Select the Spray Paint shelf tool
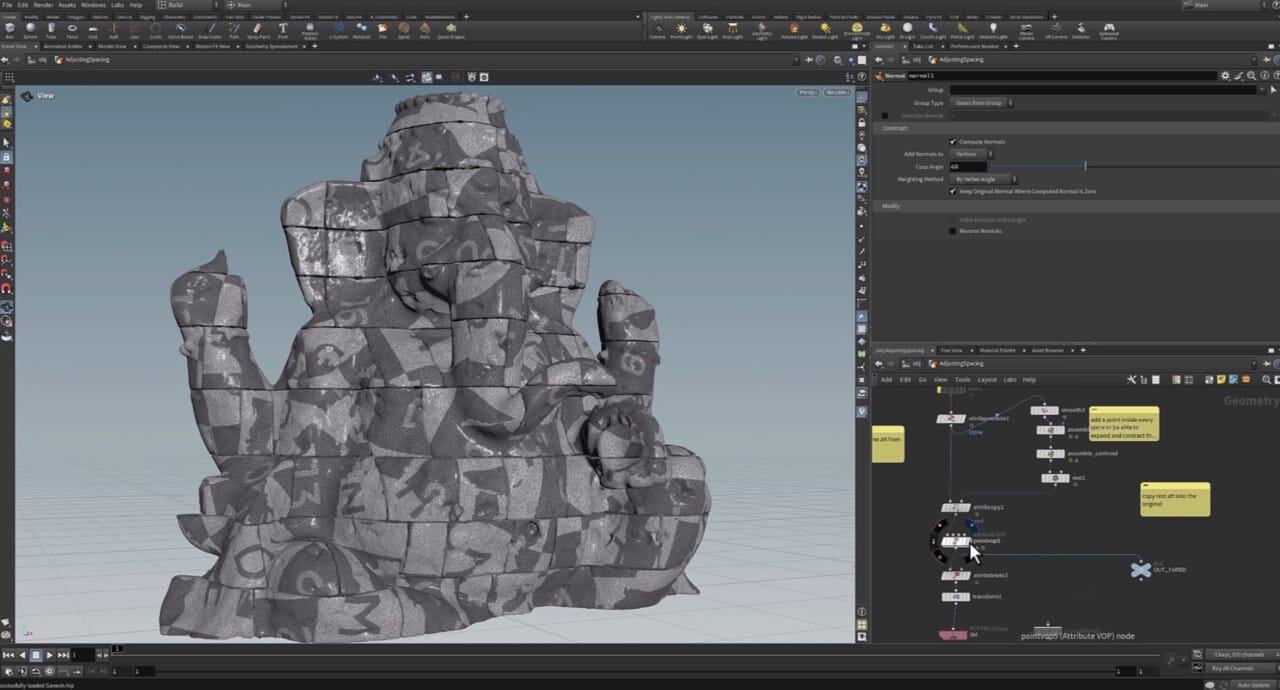 pyautogui.click(x=258, y=30)
